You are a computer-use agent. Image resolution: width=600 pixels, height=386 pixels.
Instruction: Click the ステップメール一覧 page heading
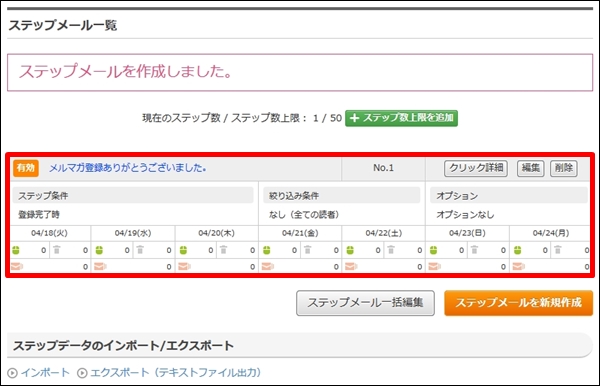point(63,25)
